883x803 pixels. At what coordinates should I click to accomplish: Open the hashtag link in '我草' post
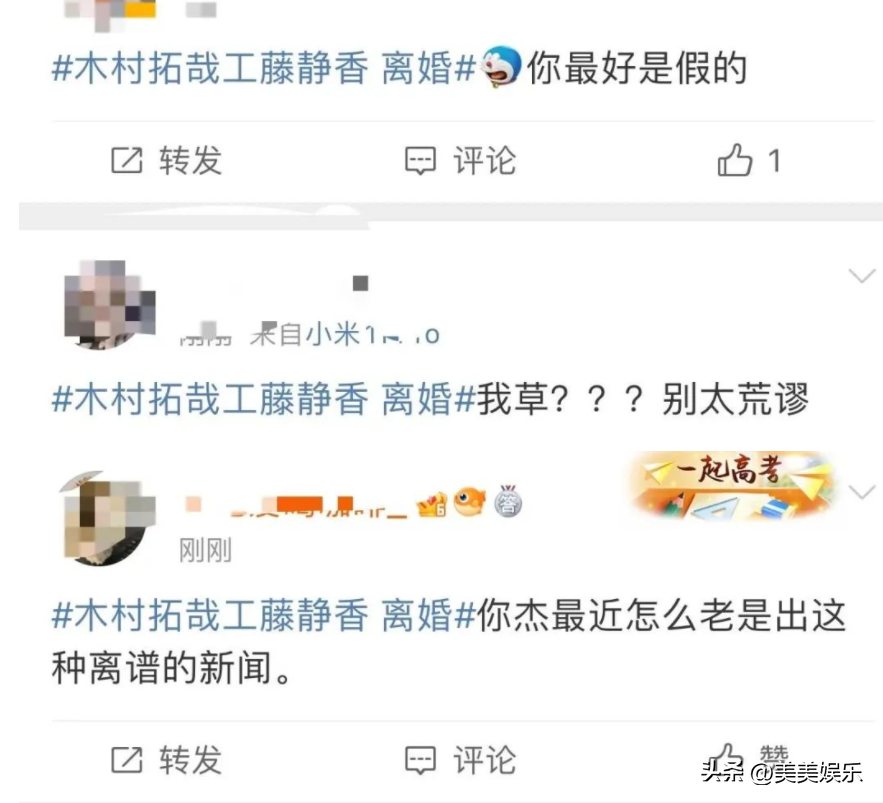click(x=264, y=399)
